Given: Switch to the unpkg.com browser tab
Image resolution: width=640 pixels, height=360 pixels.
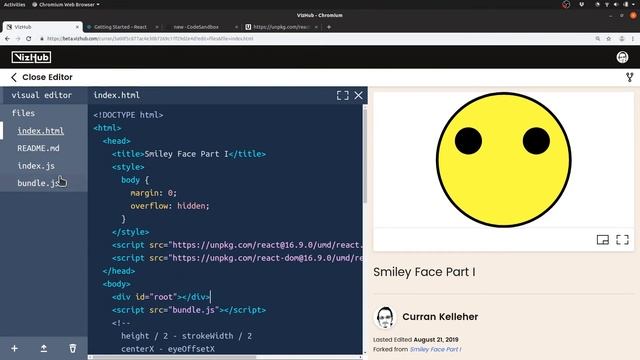Looking at the screenshot, I should pos(282,27).
